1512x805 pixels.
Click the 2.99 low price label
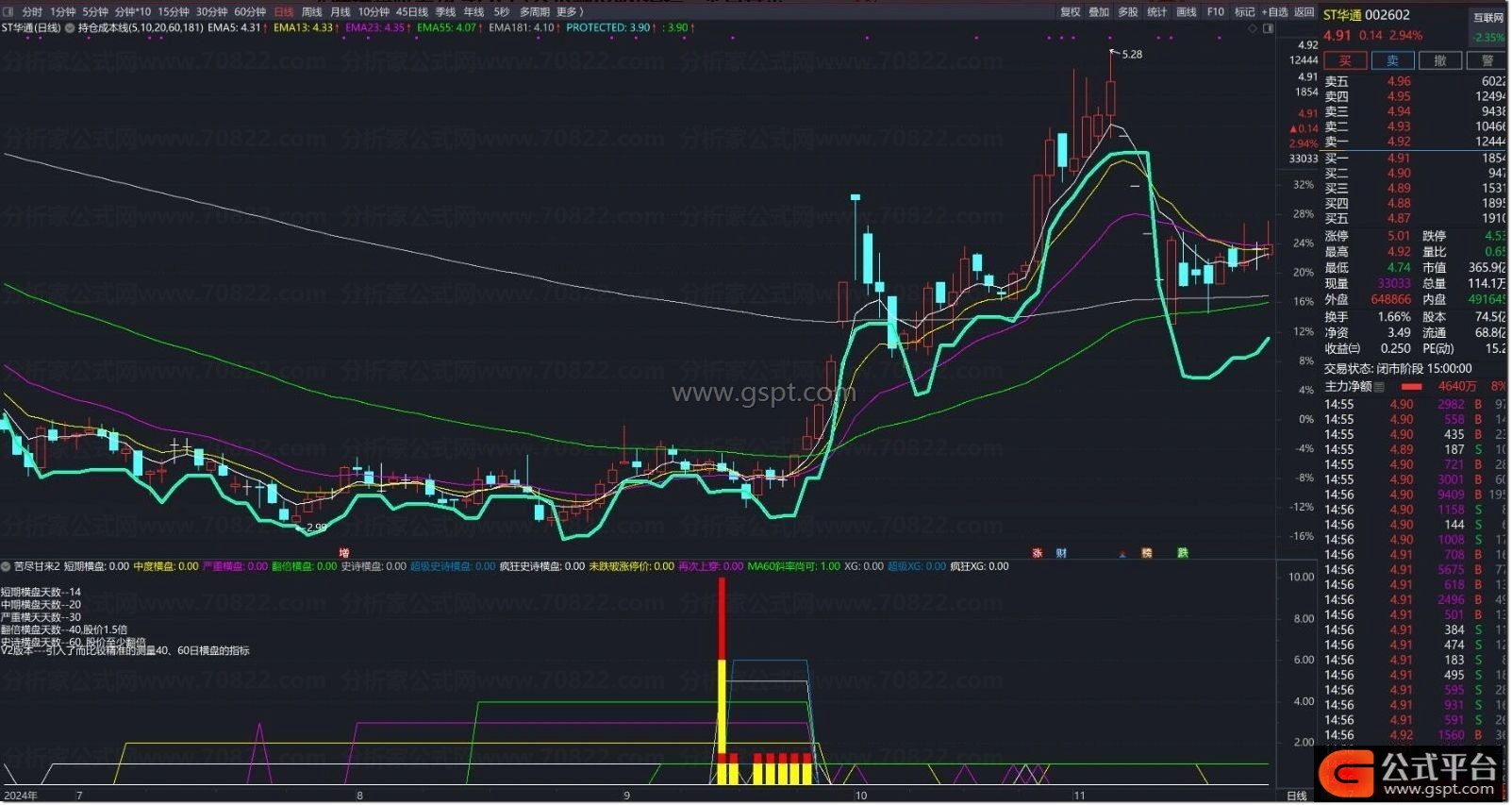(317, 528)
